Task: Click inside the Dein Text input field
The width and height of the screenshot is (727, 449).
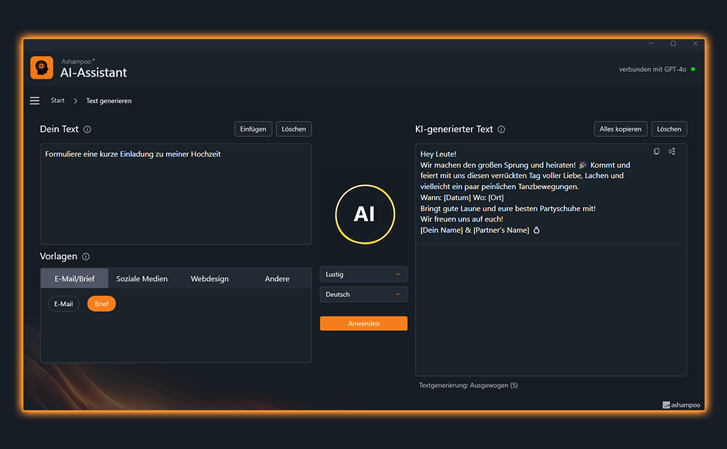Action: pyautogui.click(x=175, y=200)
